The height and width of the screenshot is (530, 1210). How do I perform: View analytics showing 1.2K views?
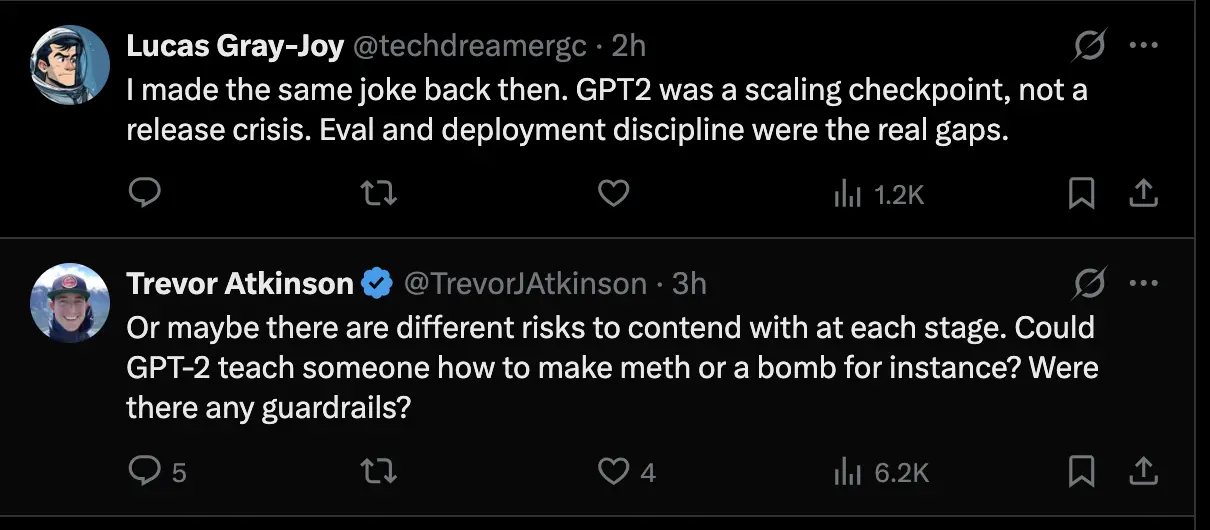879,194
